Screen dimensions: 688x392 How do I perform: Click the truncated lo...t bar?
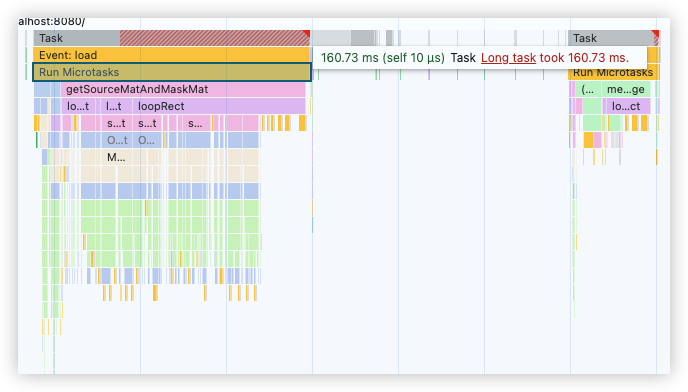pyautogui.click(x=78, y=106)
